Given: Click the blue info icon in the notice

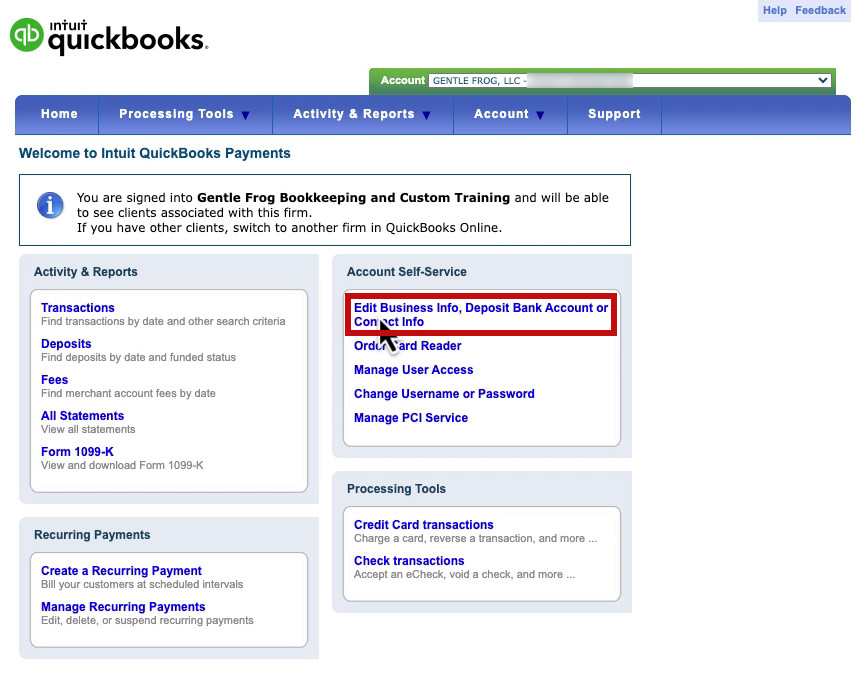Looking at the screenshot, I should point(50,206).
